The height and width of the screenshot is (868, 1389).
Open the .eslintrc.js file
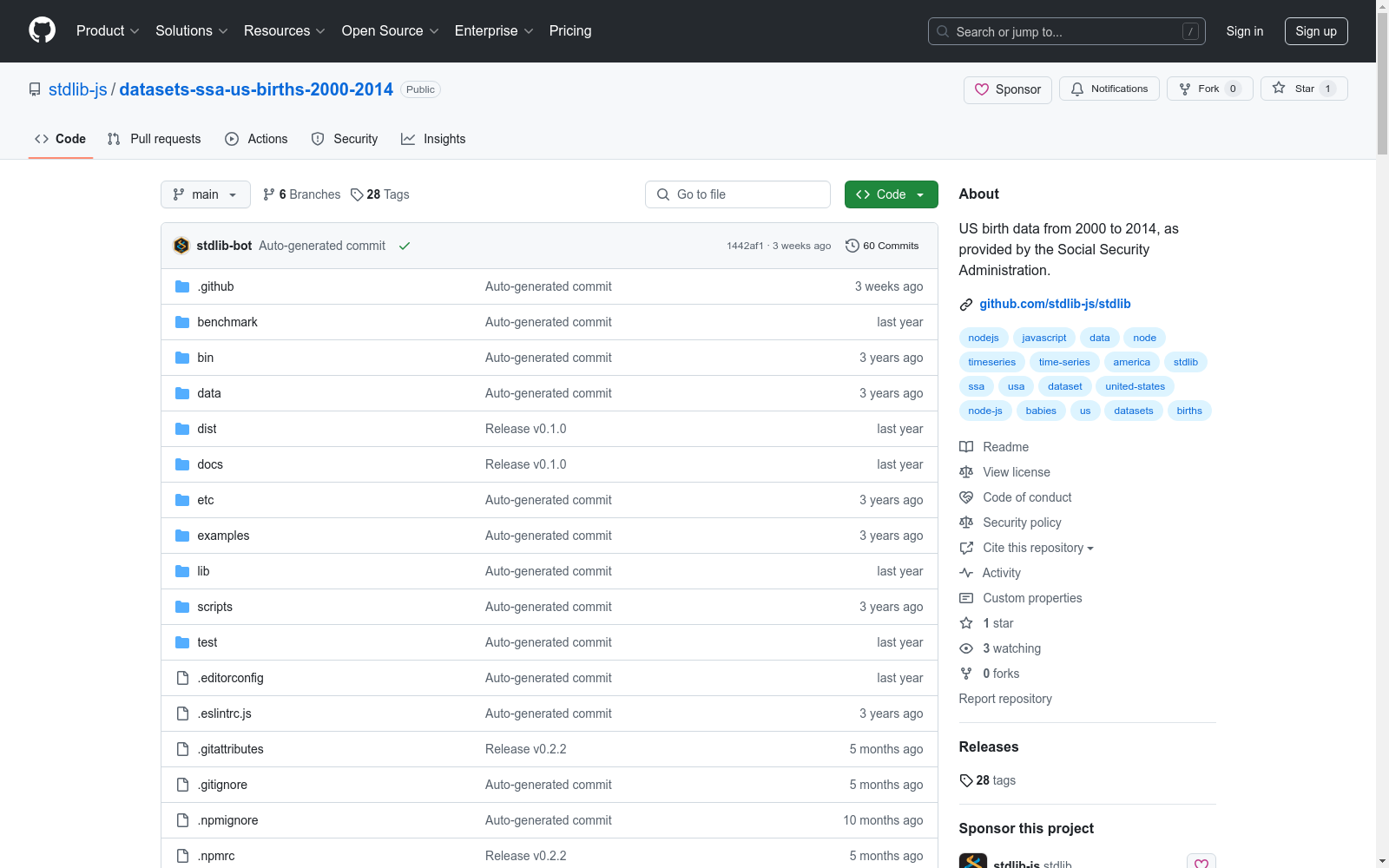(x=224, y=713)
